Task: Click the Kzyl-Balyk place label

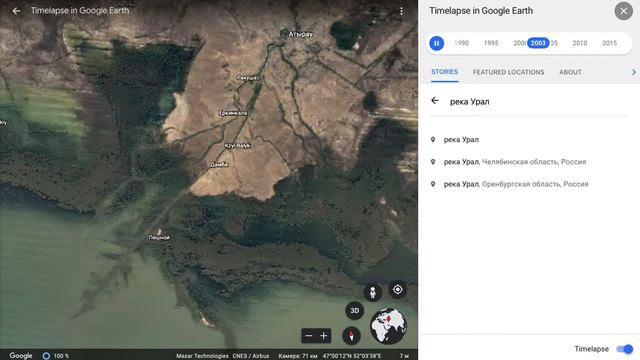Action: pos(238,146)
